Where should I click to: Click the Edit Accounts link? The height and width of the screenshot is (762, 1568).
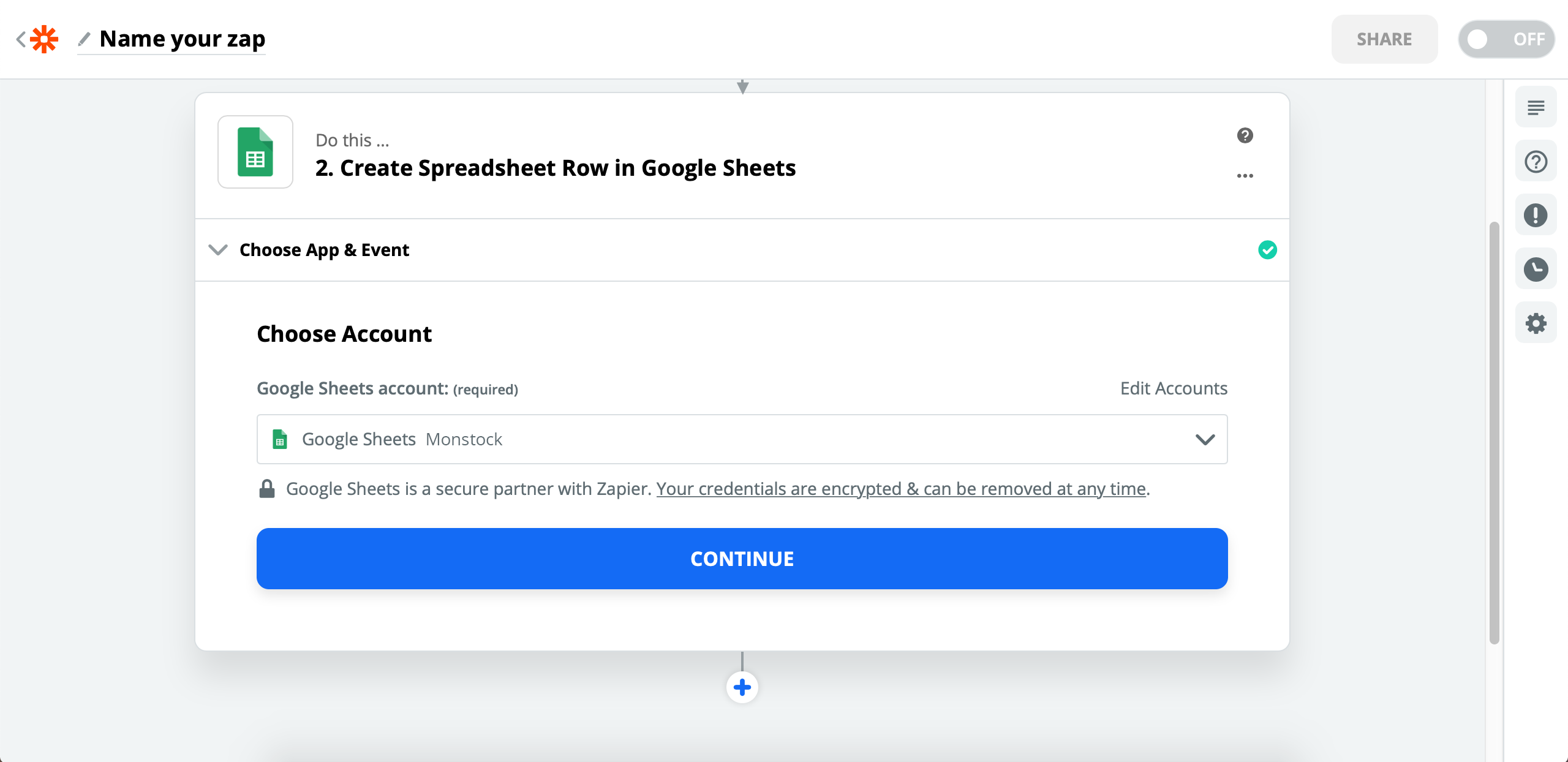[x=1174, y=388]
